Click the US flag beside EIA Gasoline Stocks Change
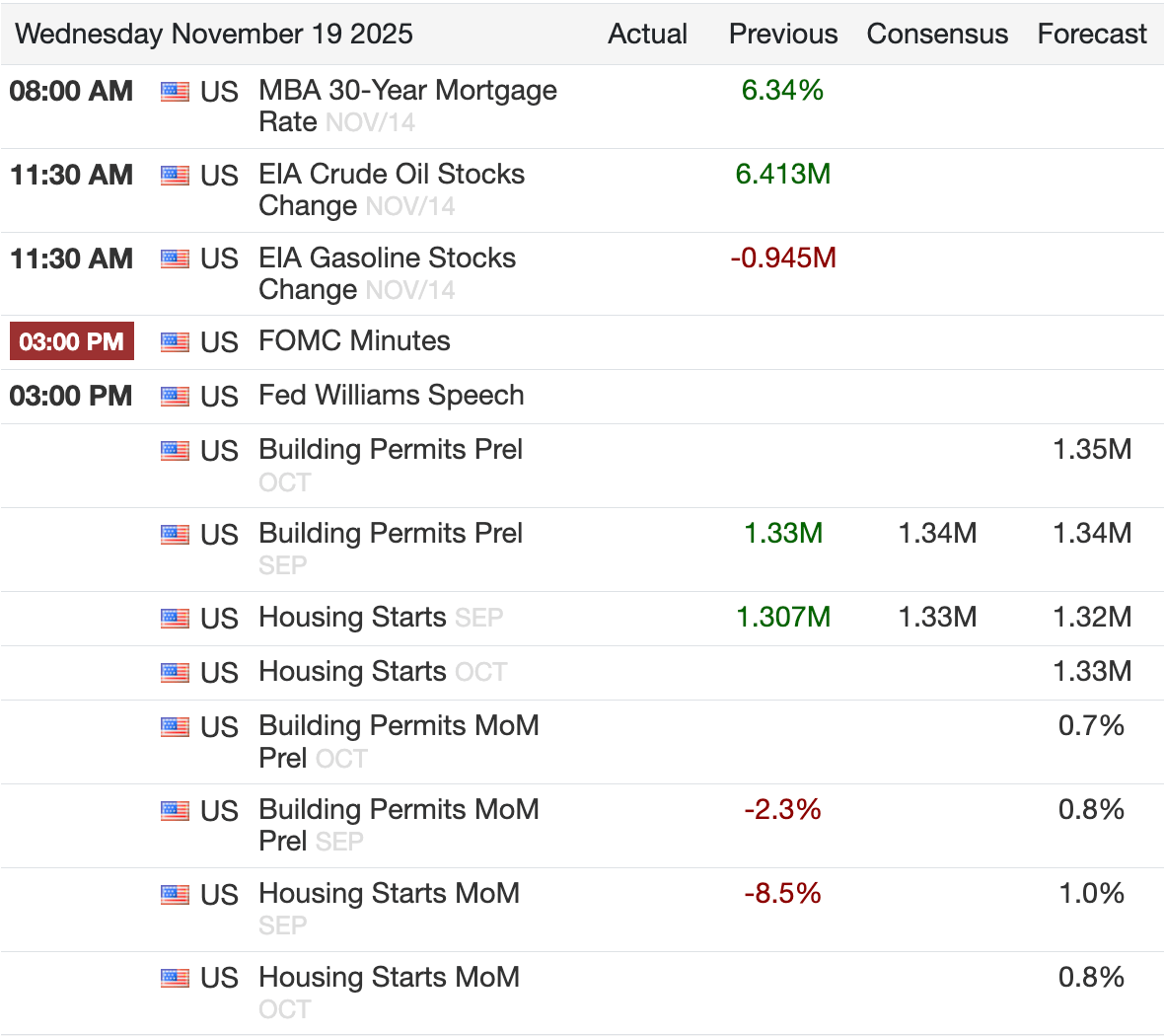This screenshot has width=1164, height=1036. click(175, 259)
